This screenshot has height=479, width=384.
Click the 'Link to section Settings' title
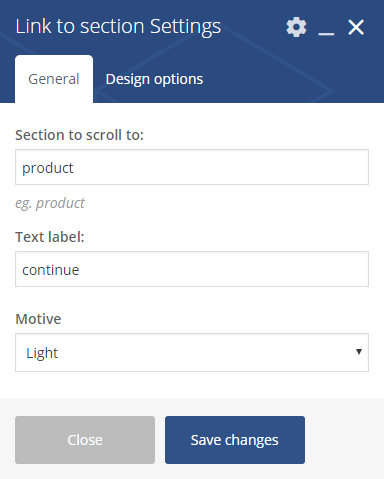[118, 27]
